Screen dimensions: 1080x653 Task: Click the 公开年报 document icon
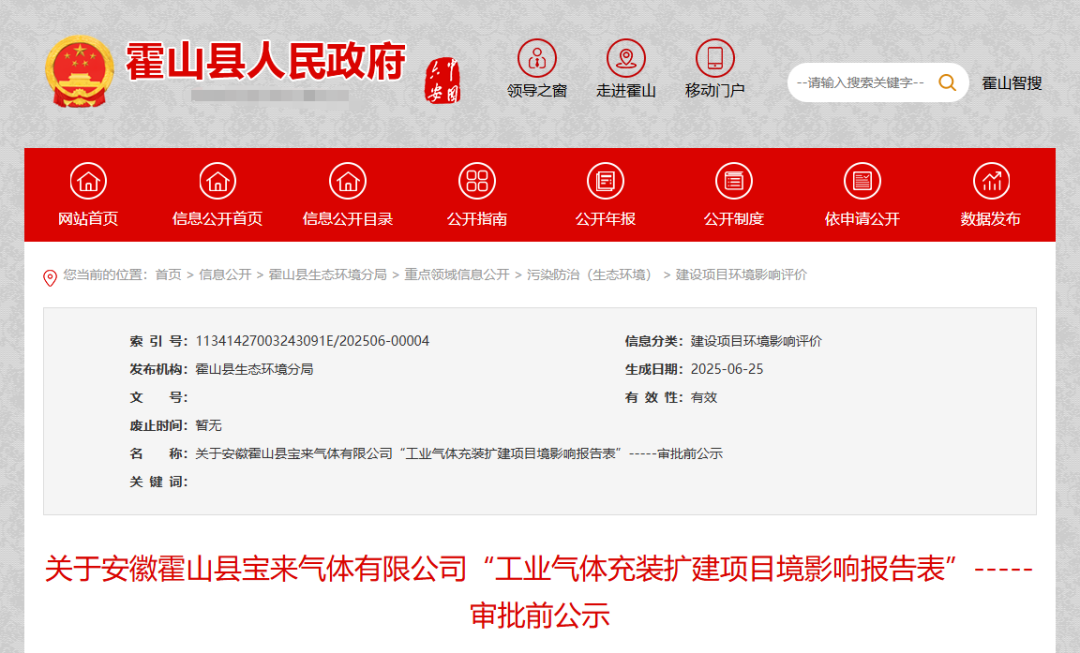click(605, 181)
